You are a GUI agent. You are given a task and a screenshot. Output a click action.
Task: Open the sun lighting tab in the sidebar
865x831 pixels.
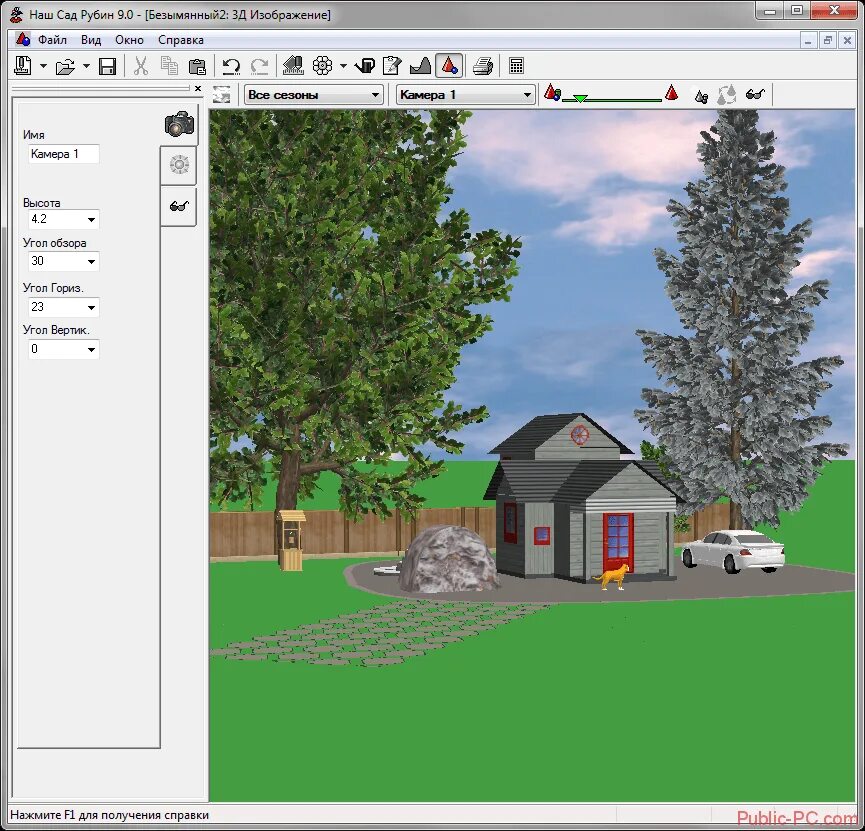[x=179, y=165]
